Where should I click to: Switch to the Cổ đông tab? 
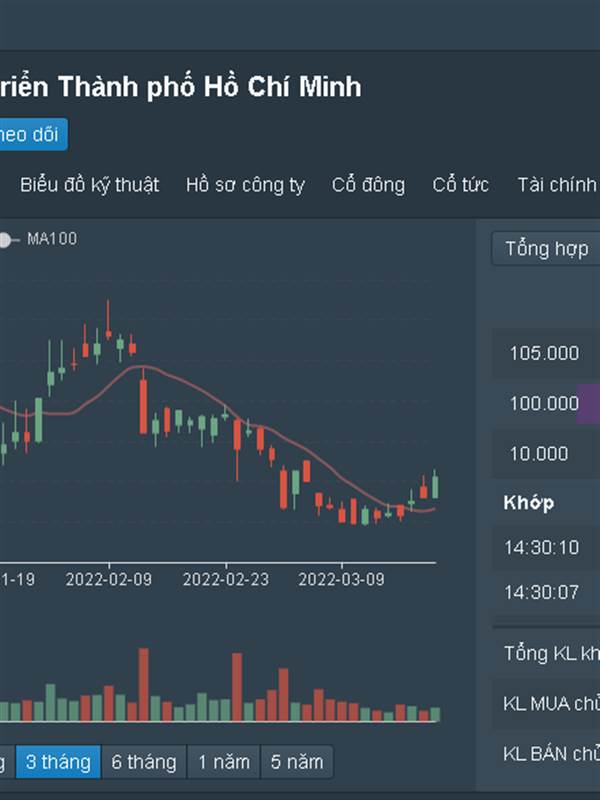[368, 185]
